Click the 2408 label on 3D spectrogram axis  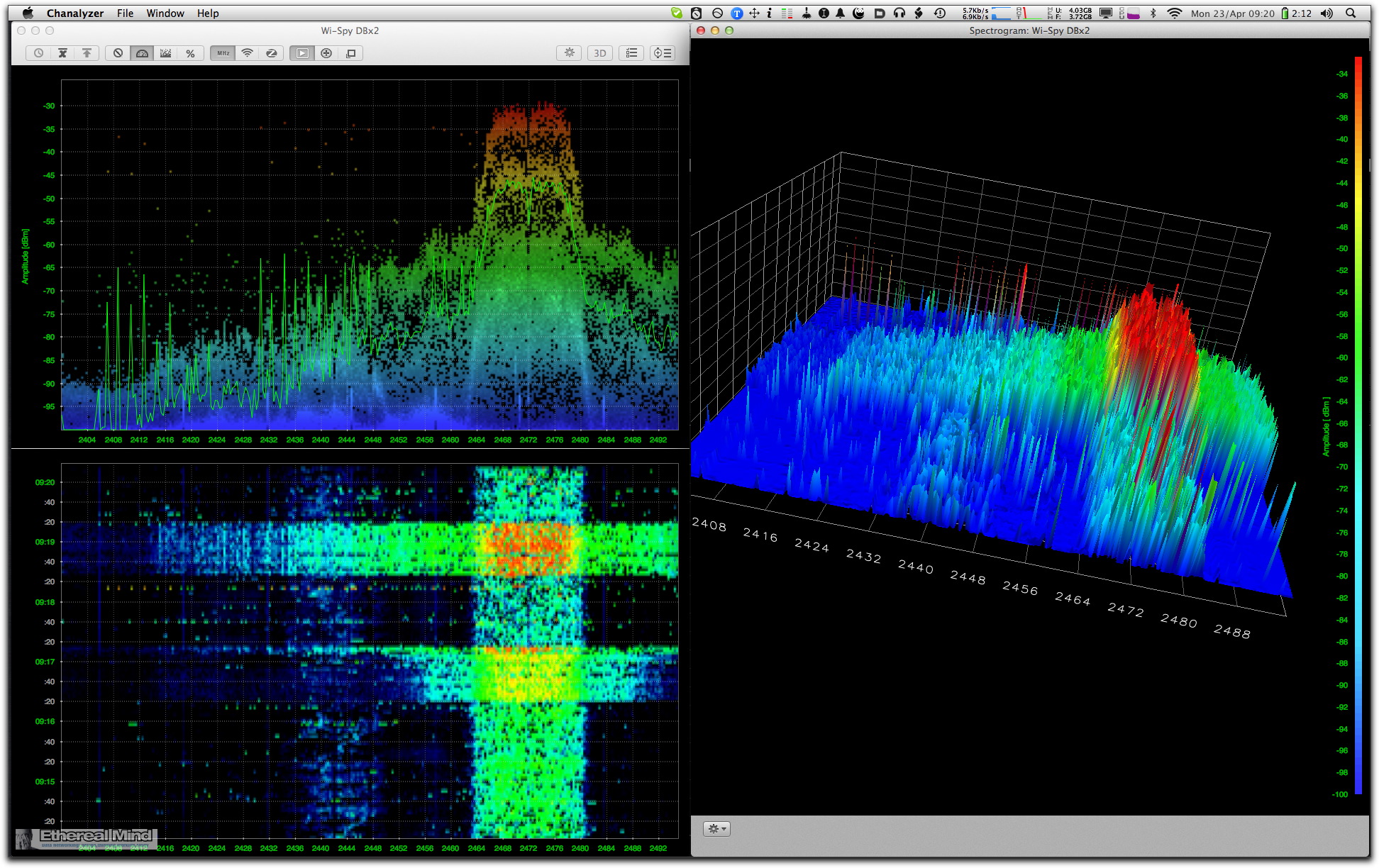709,524
